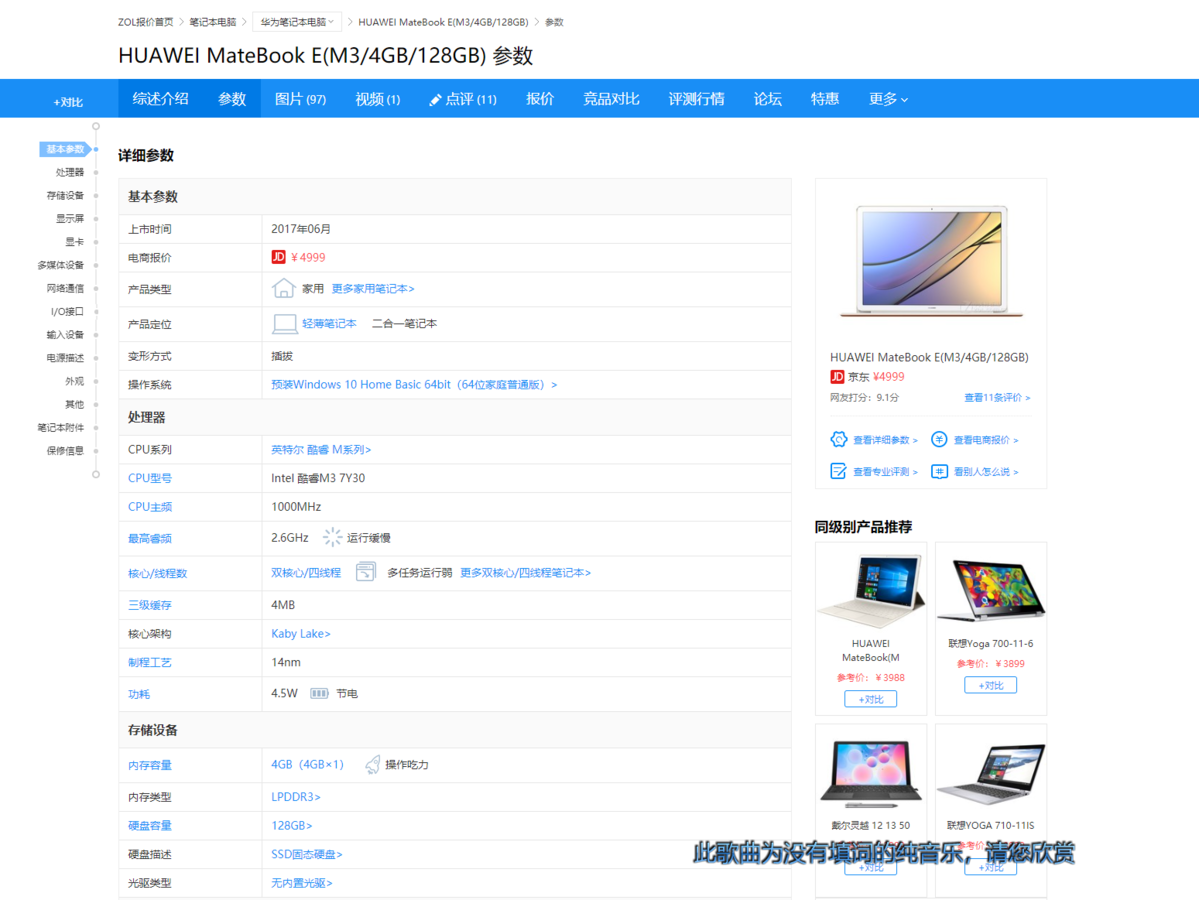Jump to 显卡 in side navigation
This screenshot has height=900, width=1199.
(x=74, y=242)
